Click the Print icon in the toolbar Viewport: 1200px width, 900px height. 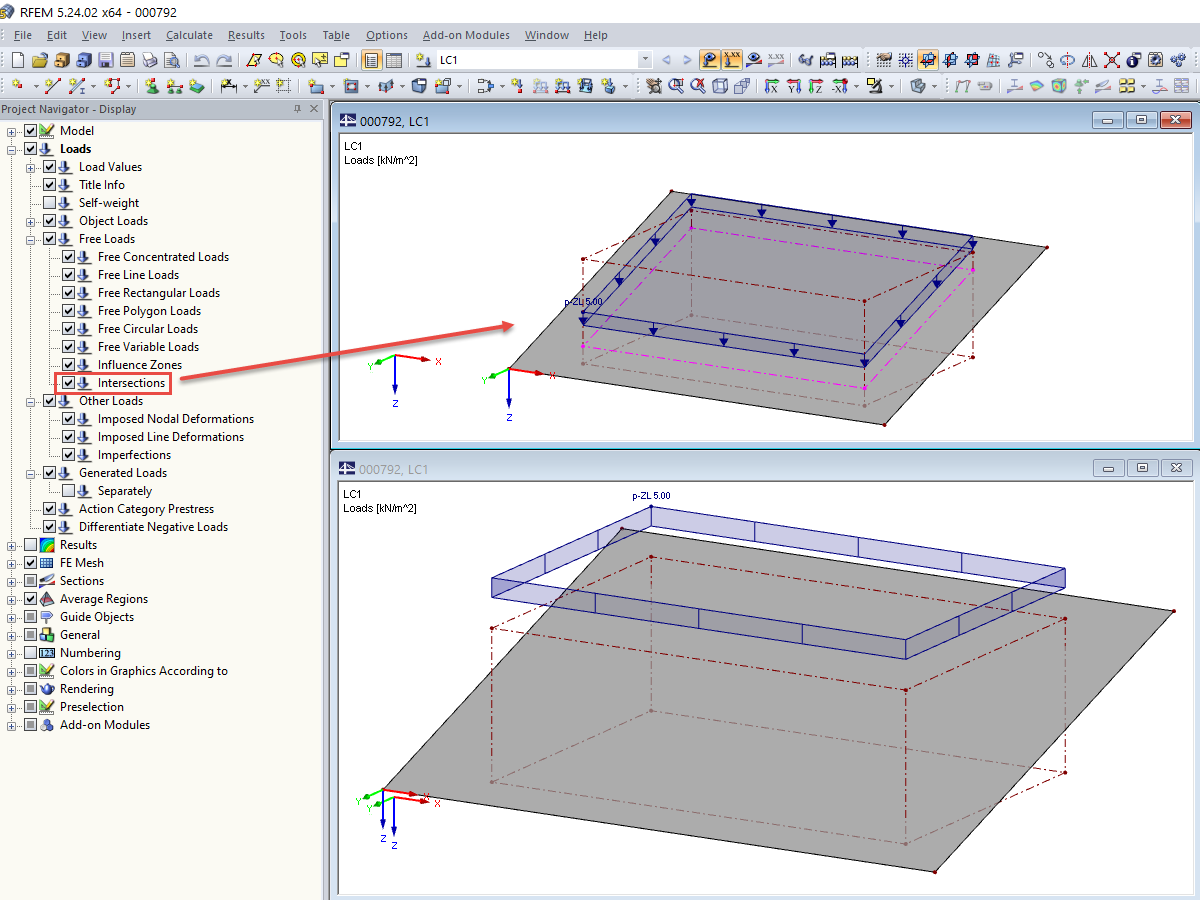[x=149, y=60]
